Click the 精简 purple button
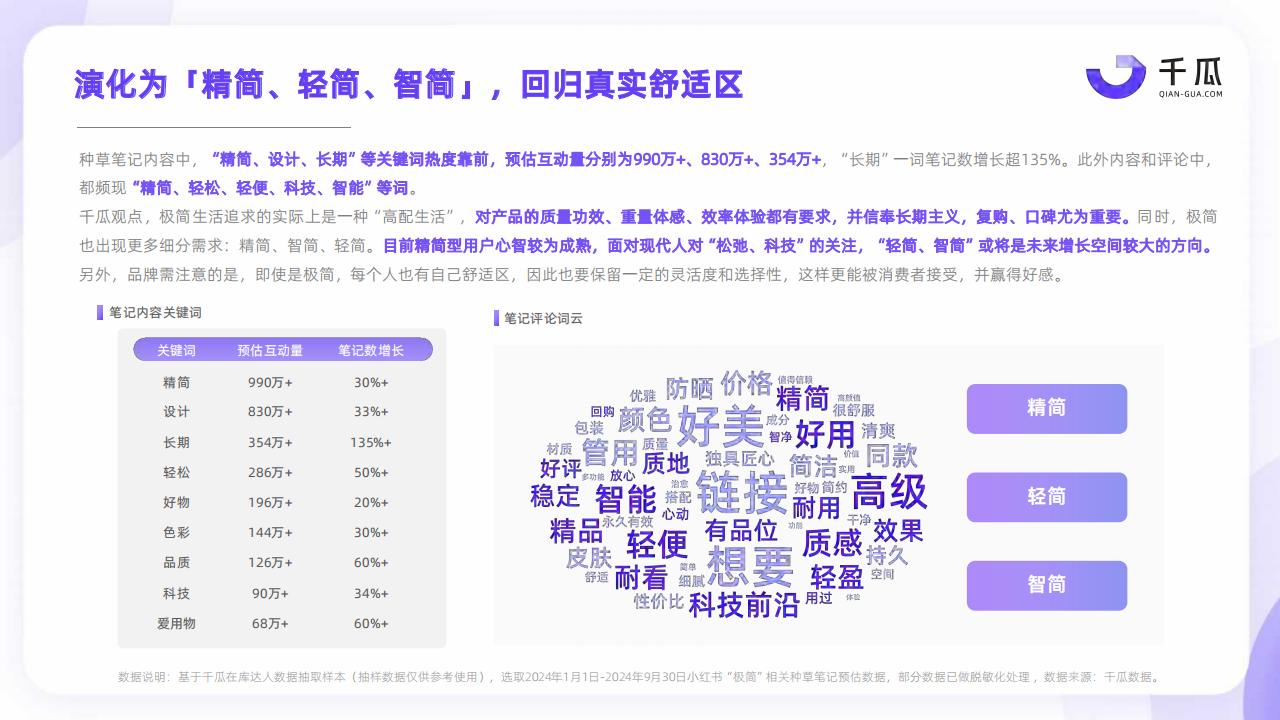 pyautogui.click(x=1046, y=408)
